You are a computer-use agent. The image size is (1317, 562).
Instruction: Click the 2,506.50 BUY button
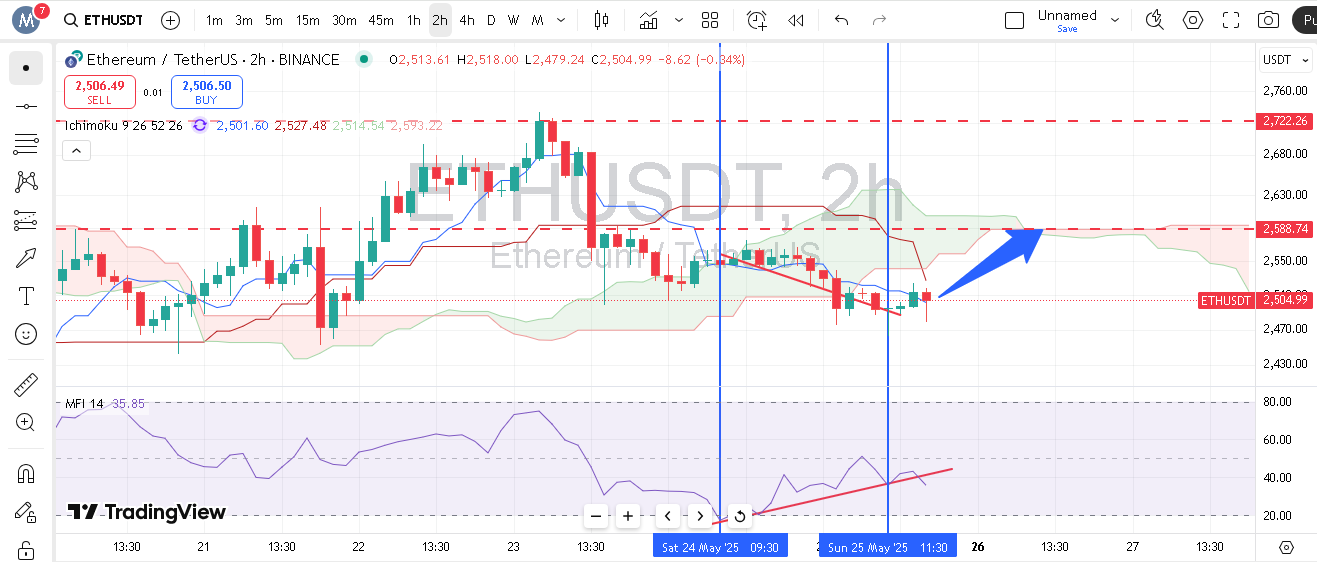pyautogui.click(x=206, y=92)
